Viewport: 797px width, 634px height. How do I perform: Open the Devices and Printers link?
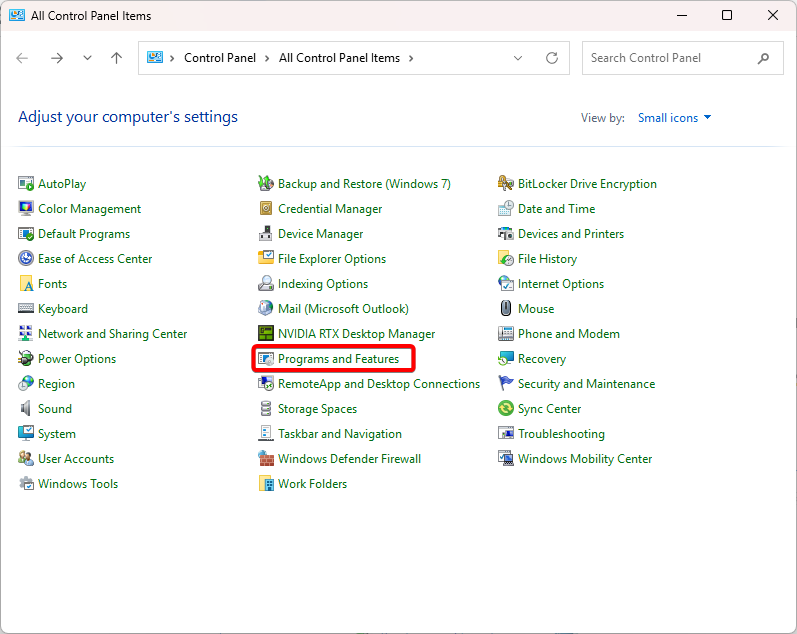click(x=571, y=233)
